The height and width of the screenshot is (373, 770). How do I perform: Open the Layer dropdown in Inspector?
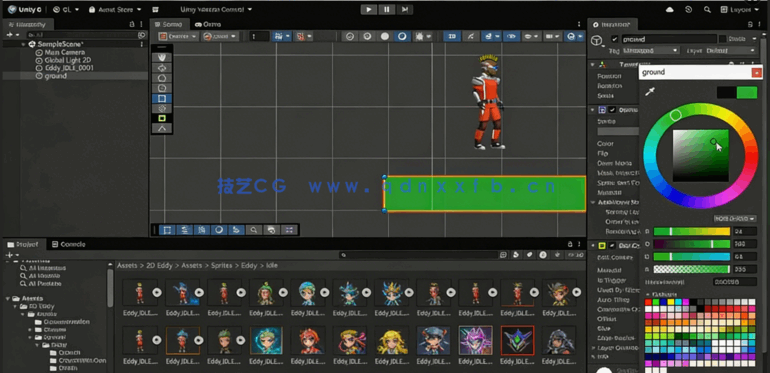731,51
